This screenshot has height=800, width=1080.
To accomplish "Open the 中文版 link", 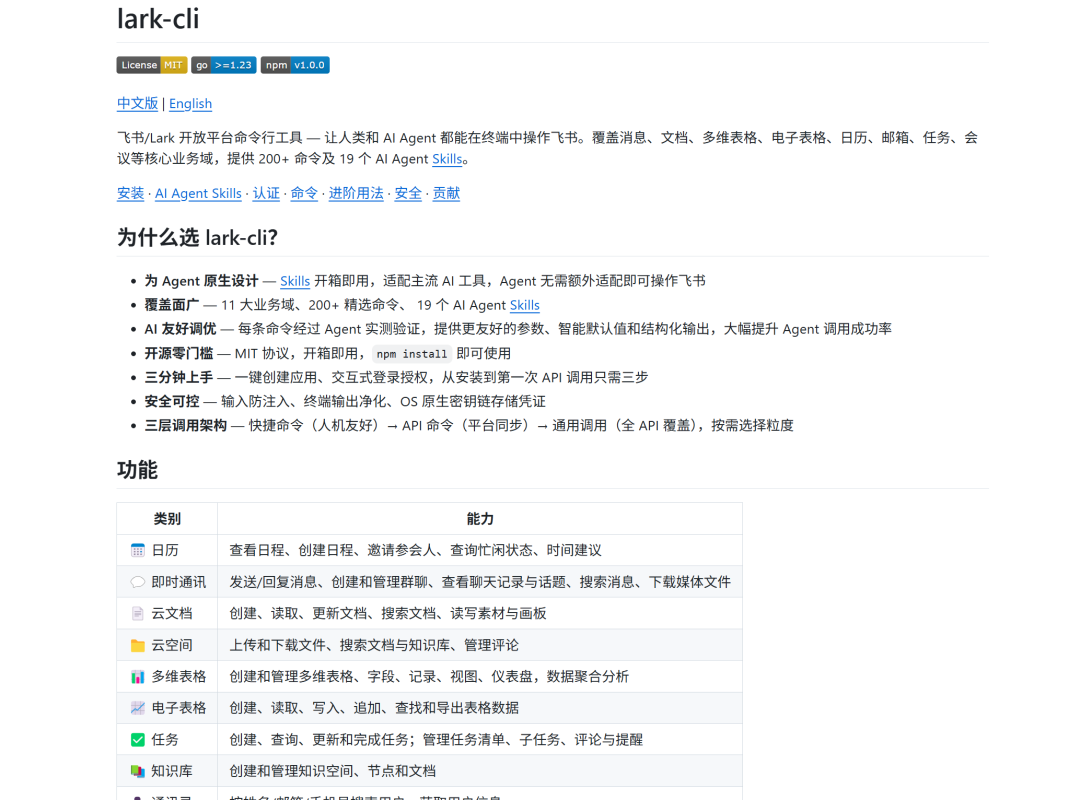I will tap(137, 103).
